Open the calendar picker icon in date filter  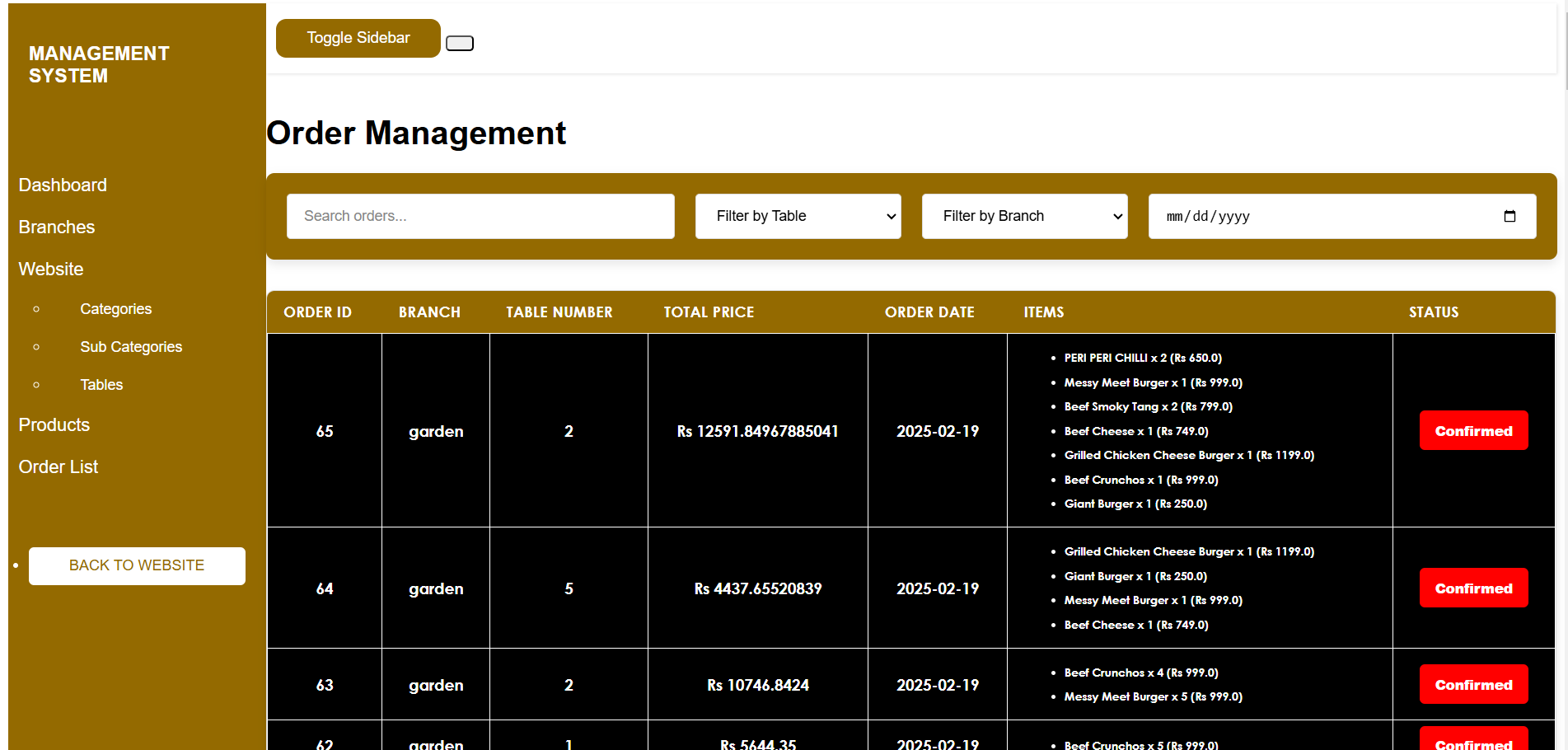coord(1509,216)
